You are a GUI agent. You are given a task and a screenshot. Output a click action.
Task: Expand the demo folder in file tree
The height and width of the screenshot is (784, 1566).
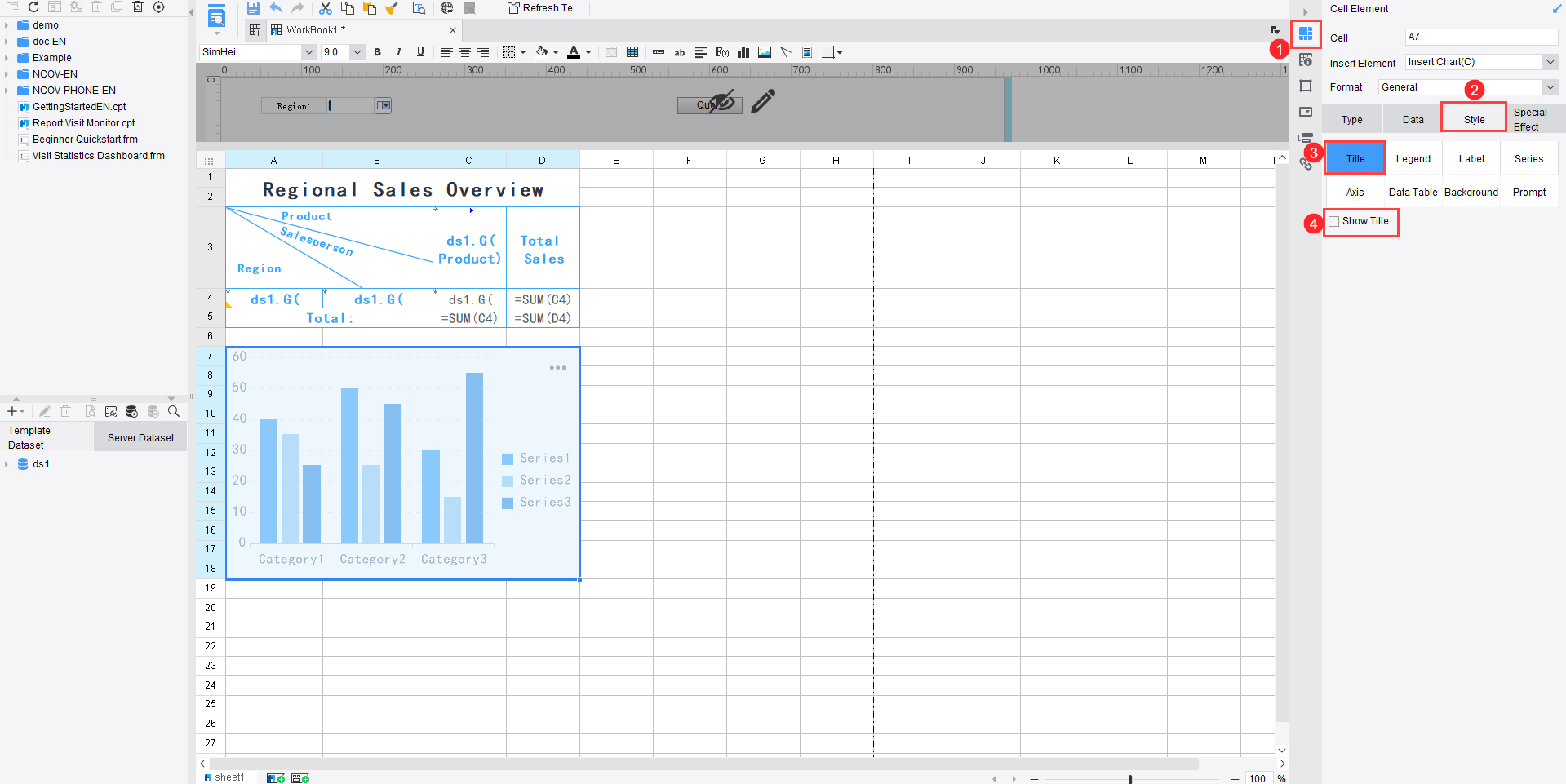(x=7, y=25)
